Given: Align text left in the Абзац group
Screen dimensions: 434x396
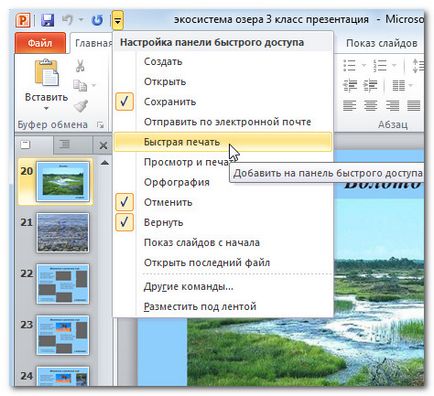Looking at the screenshot, I should [349, 106].
